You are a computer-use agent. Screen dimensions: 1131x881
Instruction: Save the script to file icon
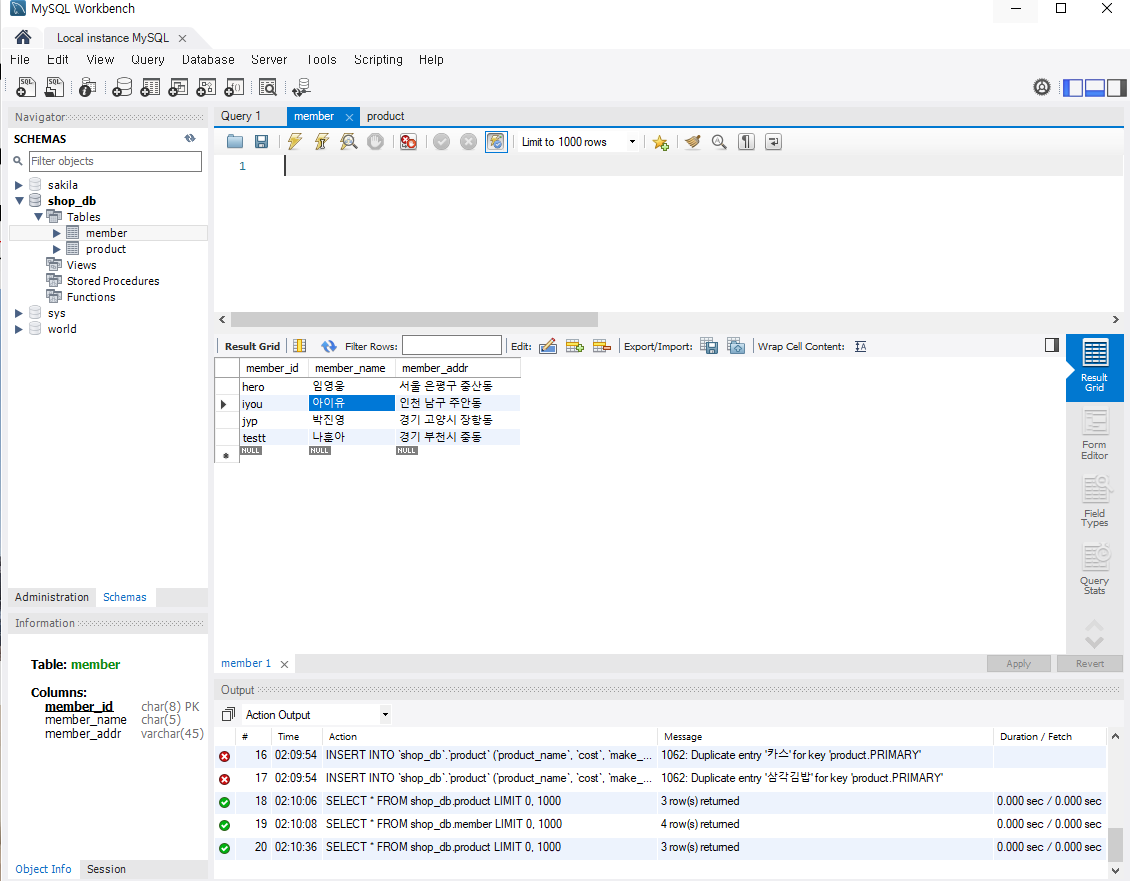262,141
